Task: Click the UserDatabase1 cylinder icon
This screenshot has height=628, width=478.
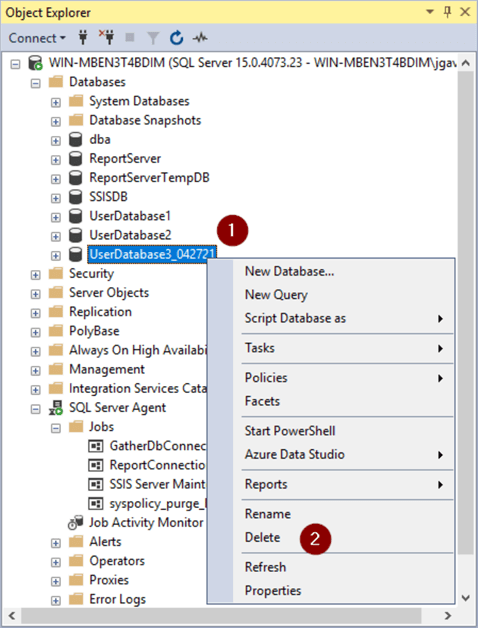Action: 75,216
